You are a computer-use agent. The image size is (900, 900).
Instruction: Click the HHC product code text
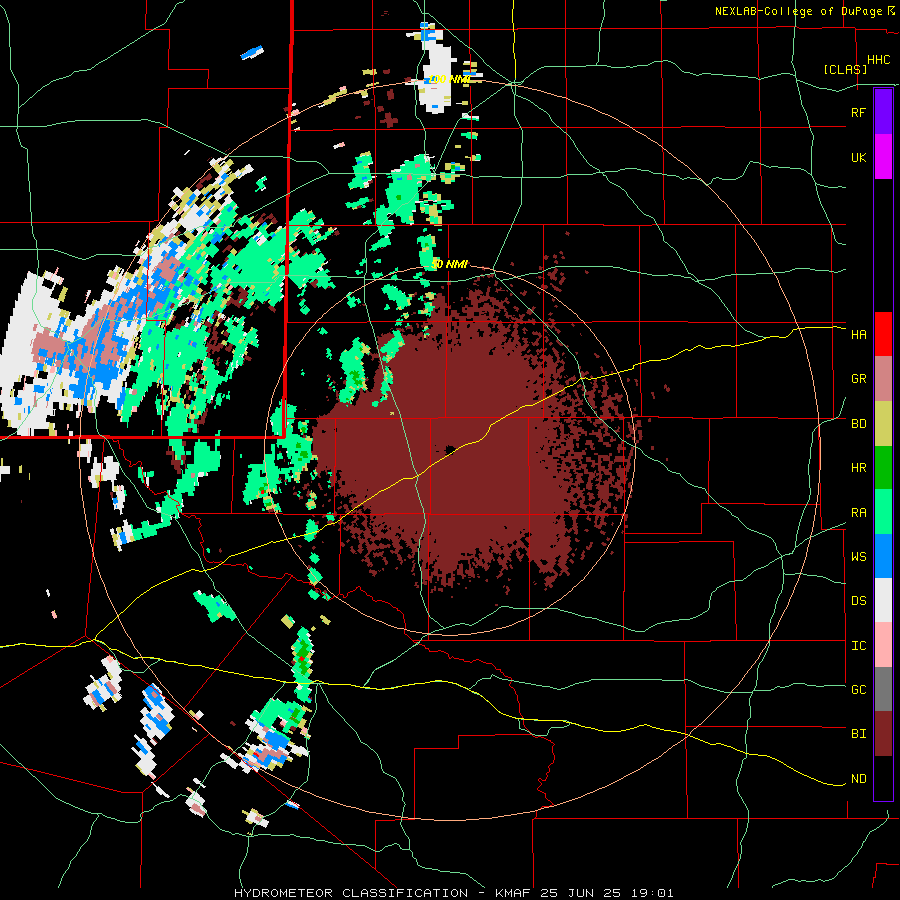pos(878,60)
